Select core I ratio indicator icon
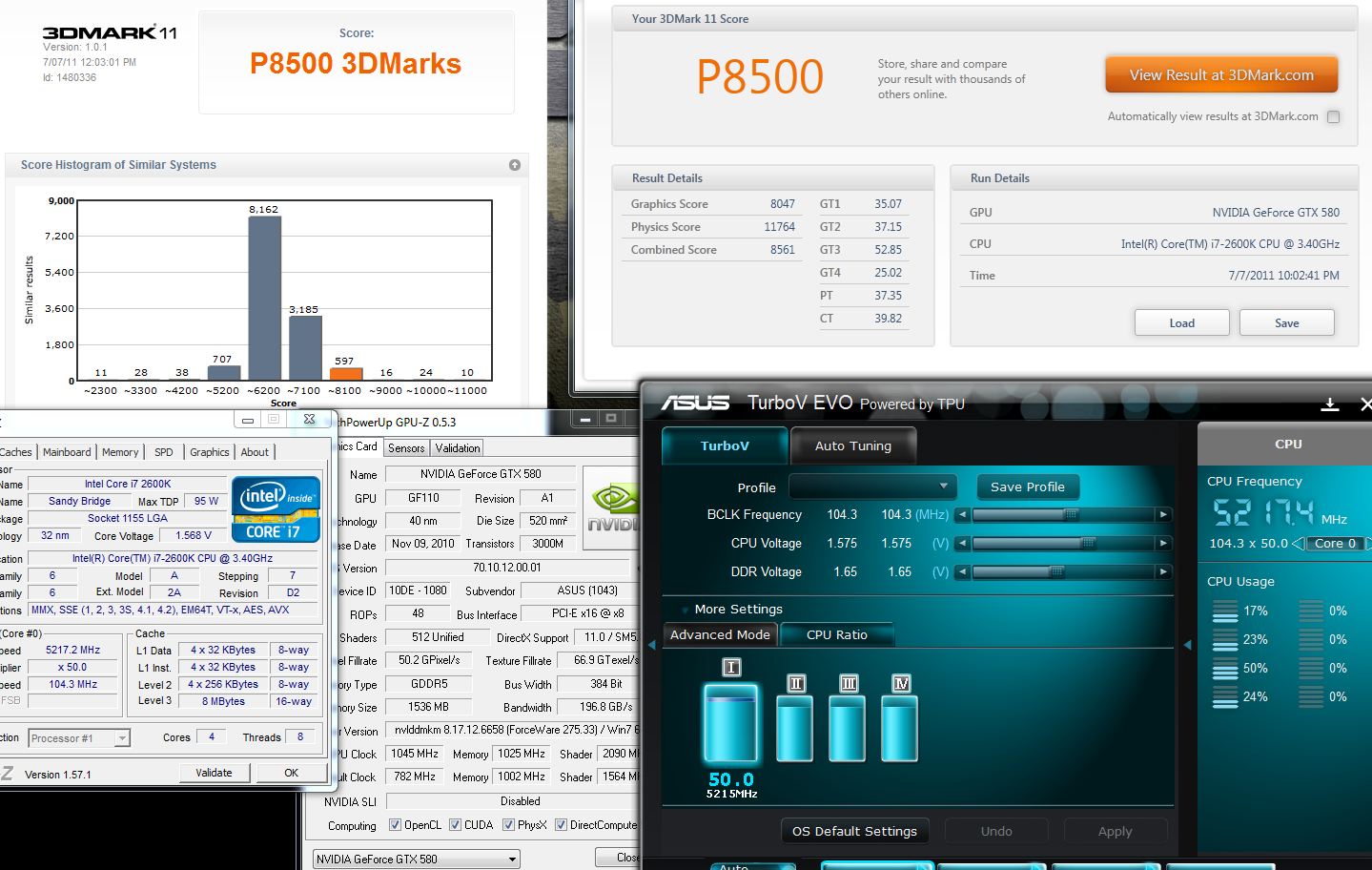The height and width of the screenshot is (870, 1372). coord(731,668)
